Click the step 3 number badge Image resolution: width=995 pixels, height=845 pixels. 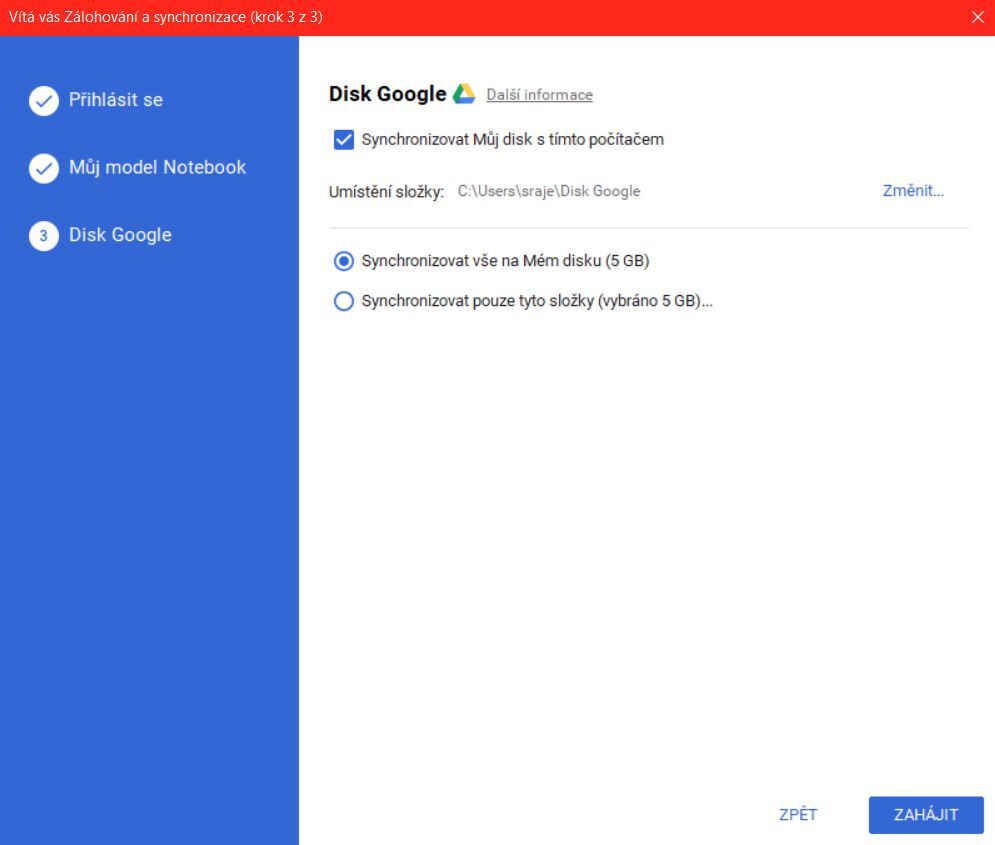click(x=44, y=234)
